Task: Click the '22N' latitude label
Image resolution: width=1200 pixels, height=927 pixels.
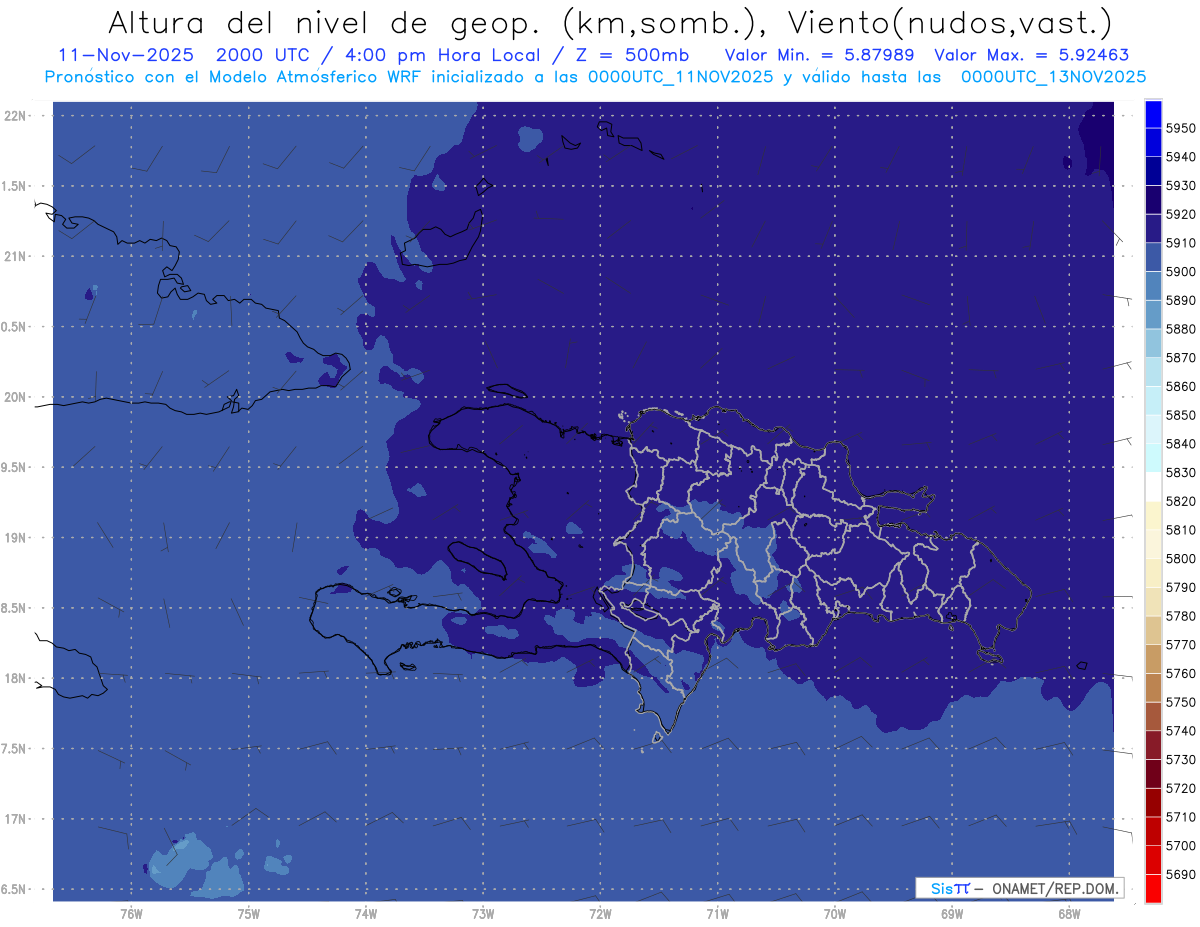Action: pyautogui.click(x=17, y=116)
